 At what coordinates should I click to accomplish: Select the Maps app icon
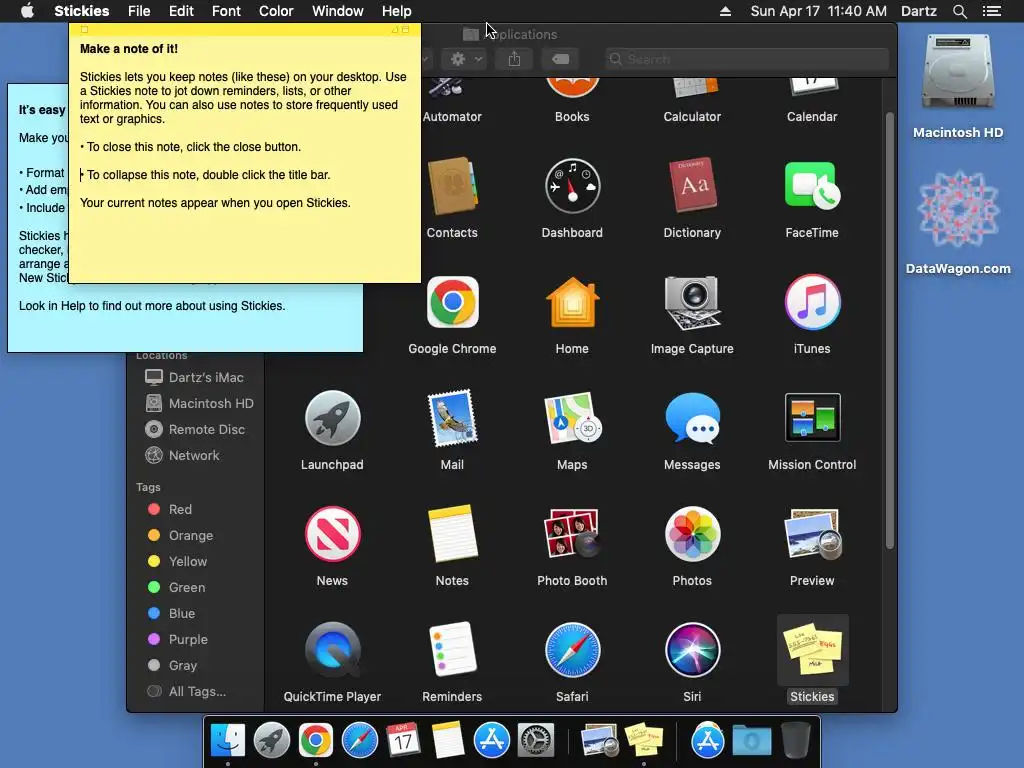click(x=572, y=419)
